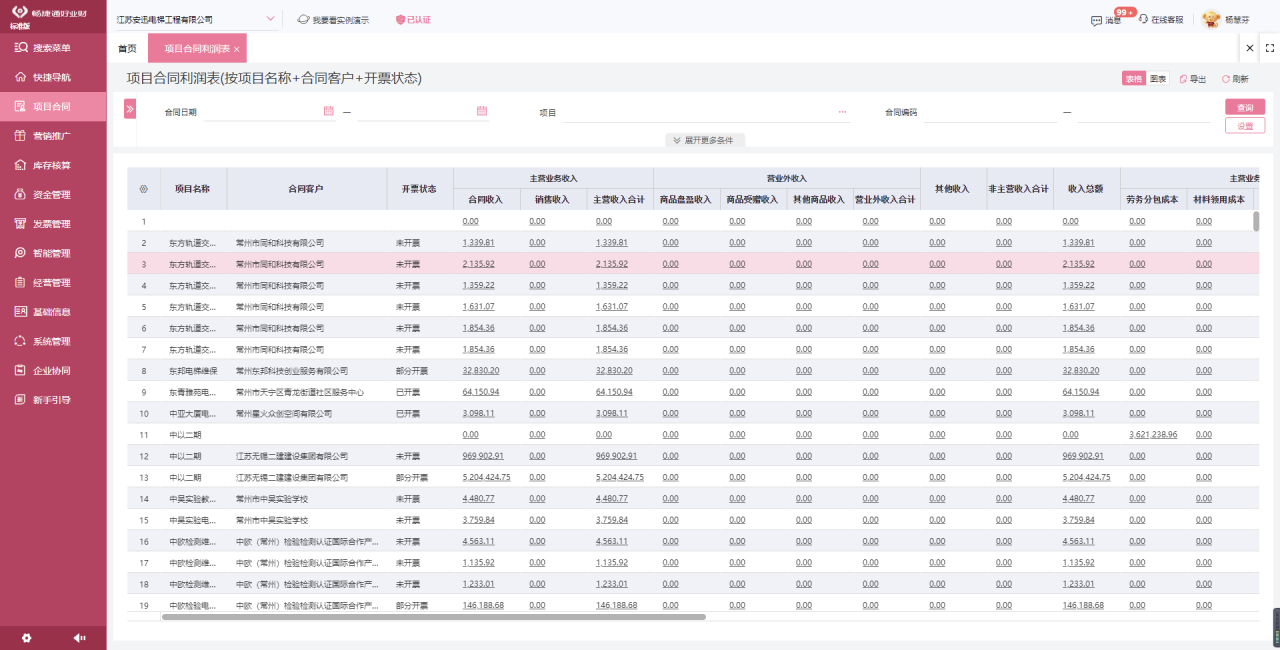
Task: Click the horizontal table scrollbar
Action: point(433,617)
